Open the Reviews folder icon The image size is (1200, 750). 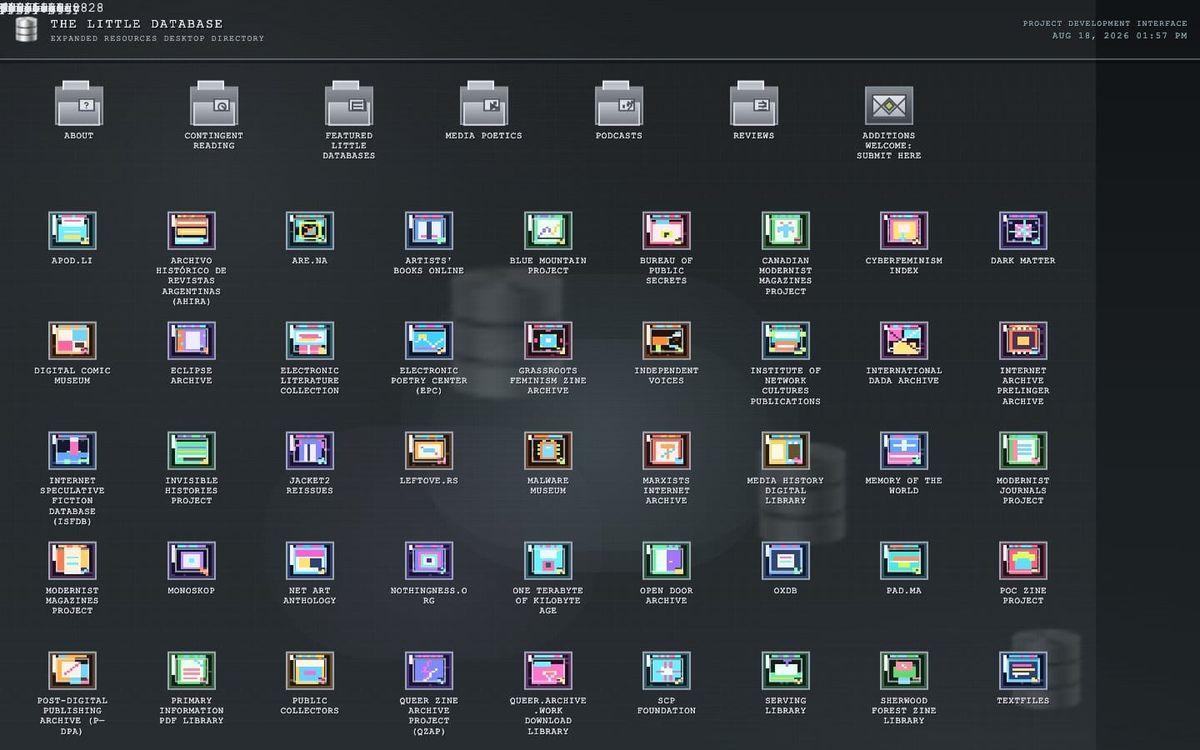click(x=754, y=103)
